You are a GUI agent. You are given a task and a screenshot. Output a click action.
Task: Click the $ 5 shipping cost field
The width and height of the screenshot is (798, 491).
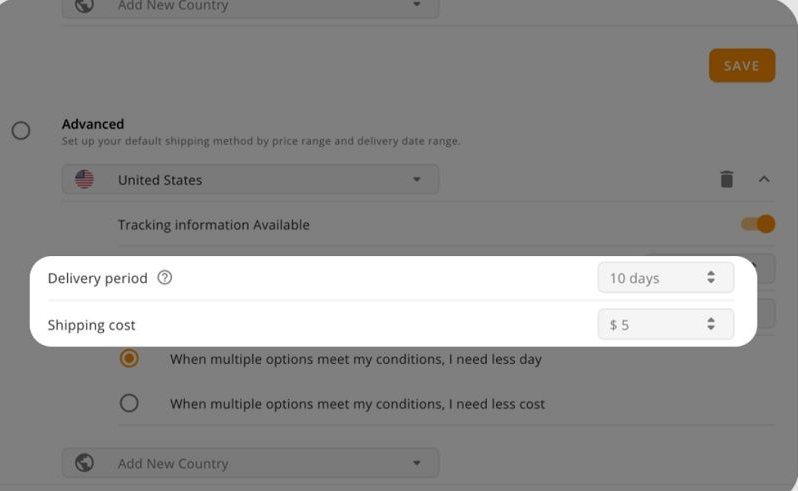point(666,325)
